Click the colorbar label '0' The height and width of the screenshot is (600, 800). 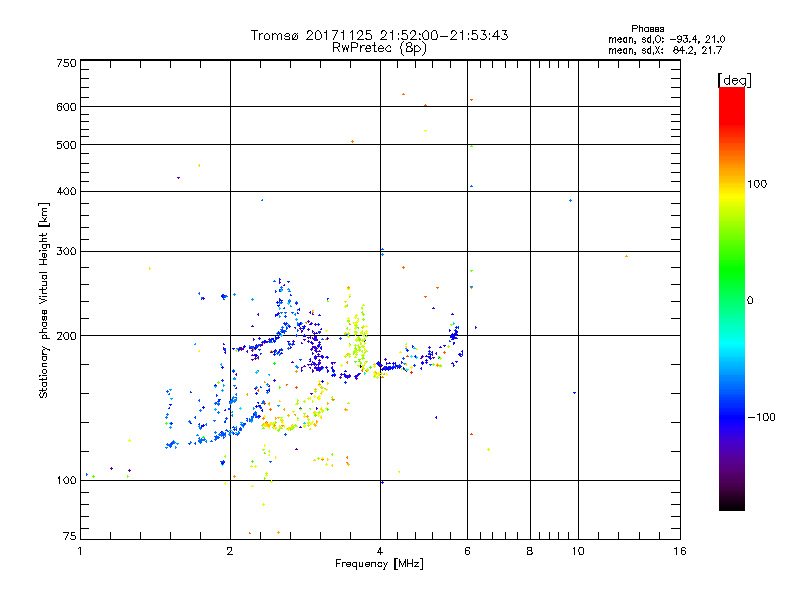click(750, 301)
